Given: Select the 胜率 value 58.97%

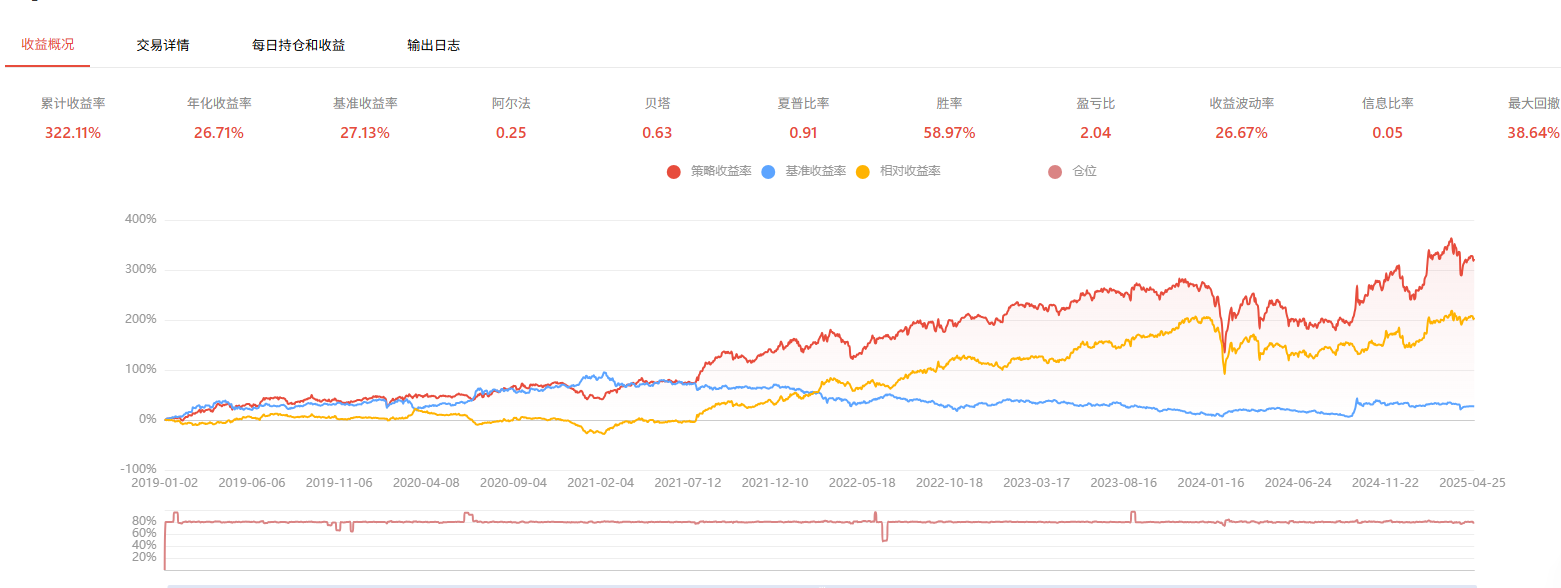Looking at the screenshot, I should click(949, 133).
